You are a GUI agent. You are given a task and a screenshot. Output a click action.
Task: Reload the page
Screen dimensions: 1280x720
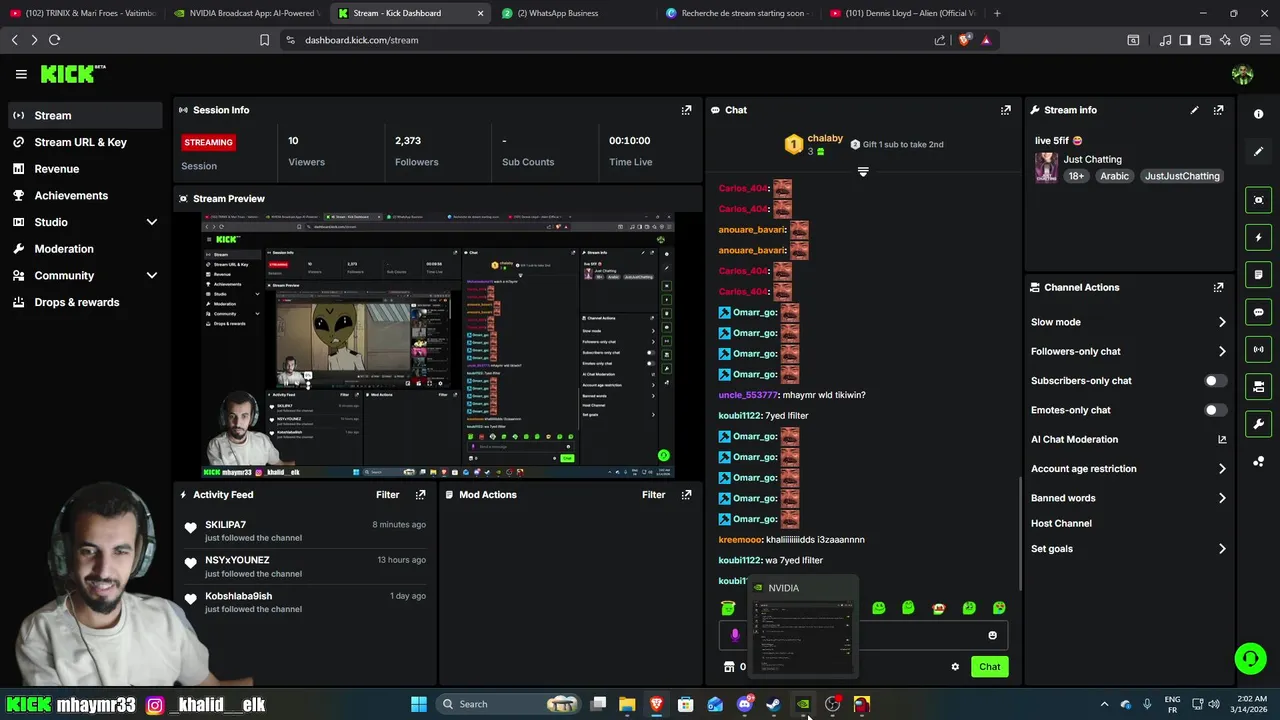pos(54,40)
